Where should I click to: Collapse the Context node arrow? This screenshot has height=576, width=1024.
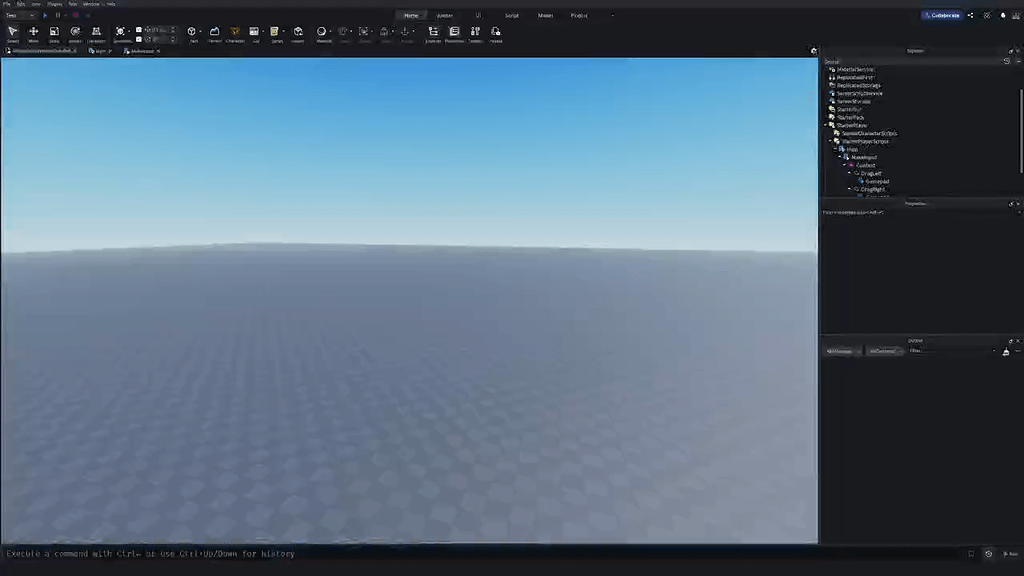pyautogui.click(x=844, y=165)
